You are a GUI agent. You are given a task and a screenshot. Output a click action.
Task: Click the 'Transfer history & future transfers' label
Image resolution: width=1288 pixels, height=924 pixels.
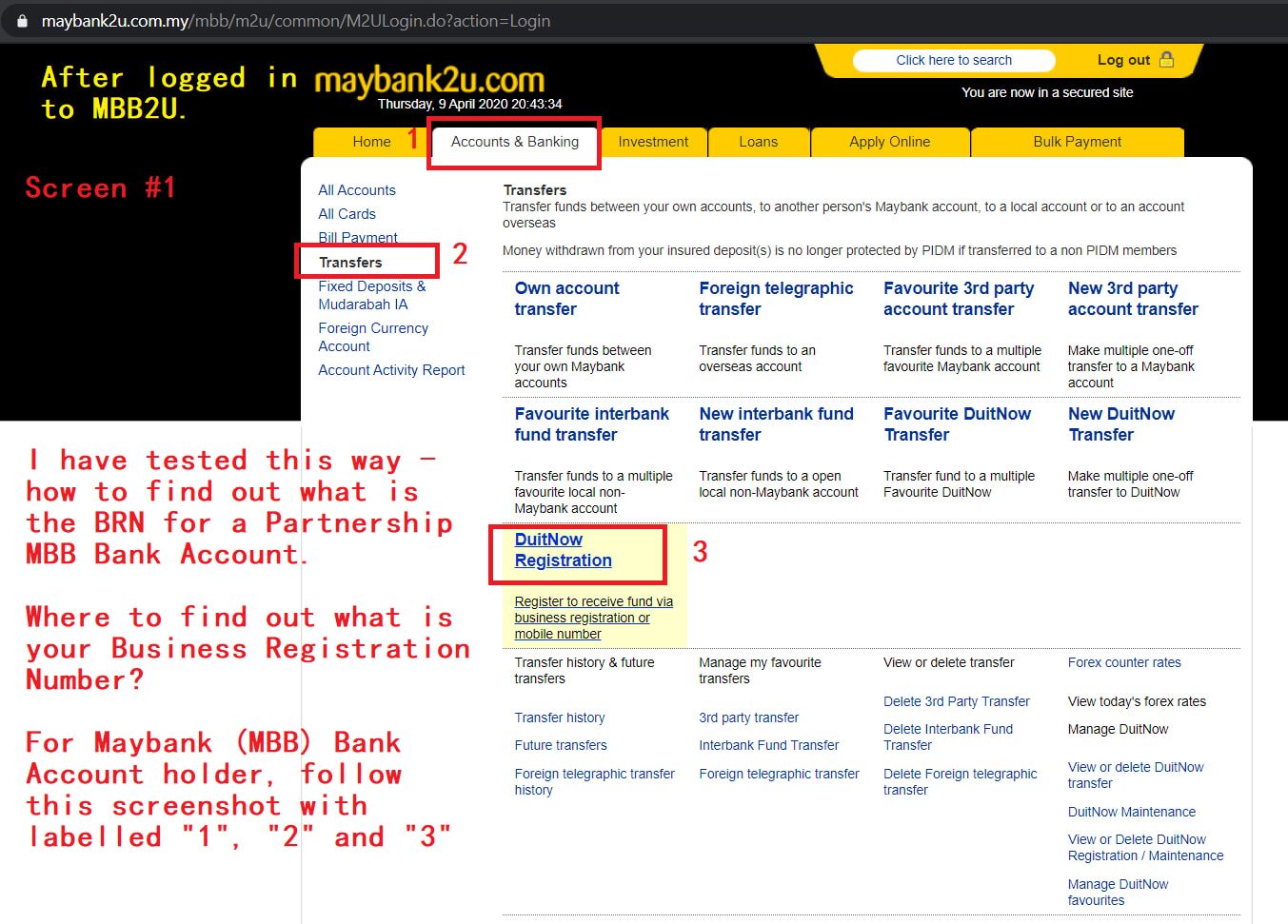pyautogui.click(x=585, y=670)
